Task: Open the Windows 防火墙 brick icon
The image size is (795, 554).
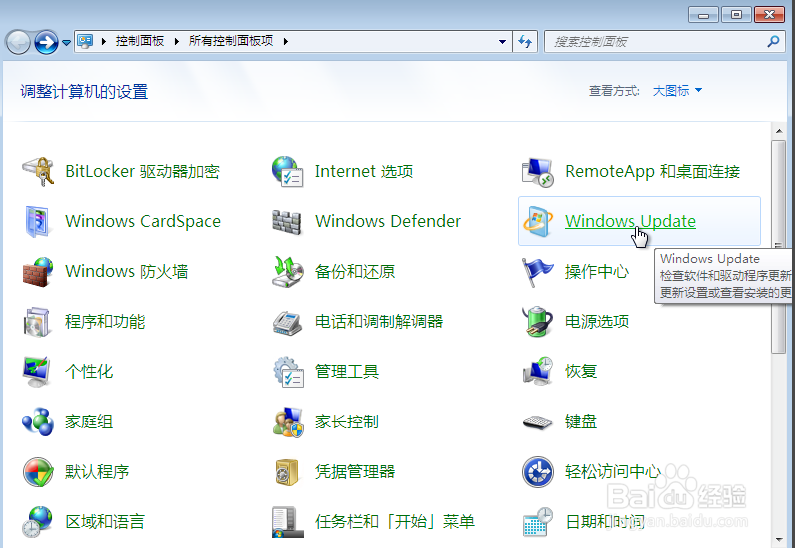Action: [38, 272]
